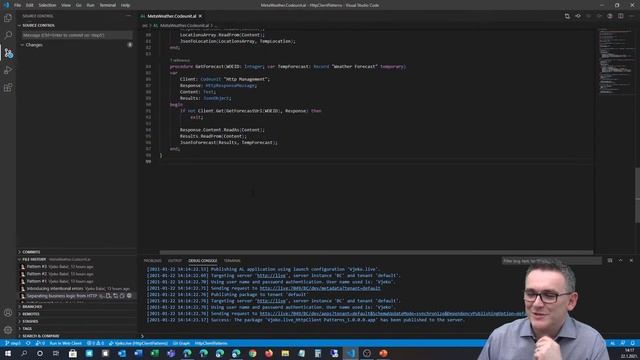Select the Source Control activity bar icon
640x360 pixels.
coord(8,53)
